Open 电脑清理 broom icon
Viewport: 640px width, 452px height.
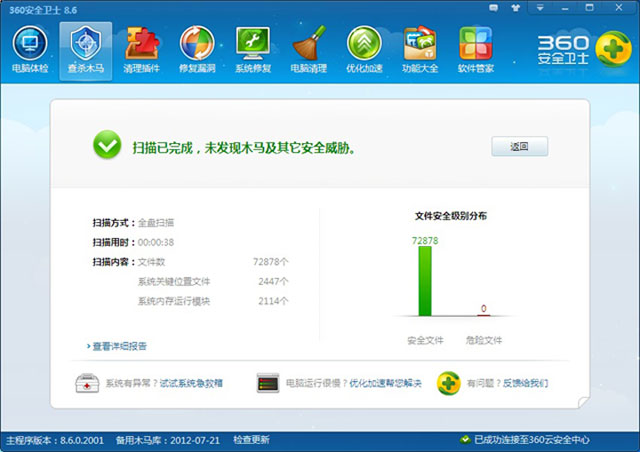point(309,43)
